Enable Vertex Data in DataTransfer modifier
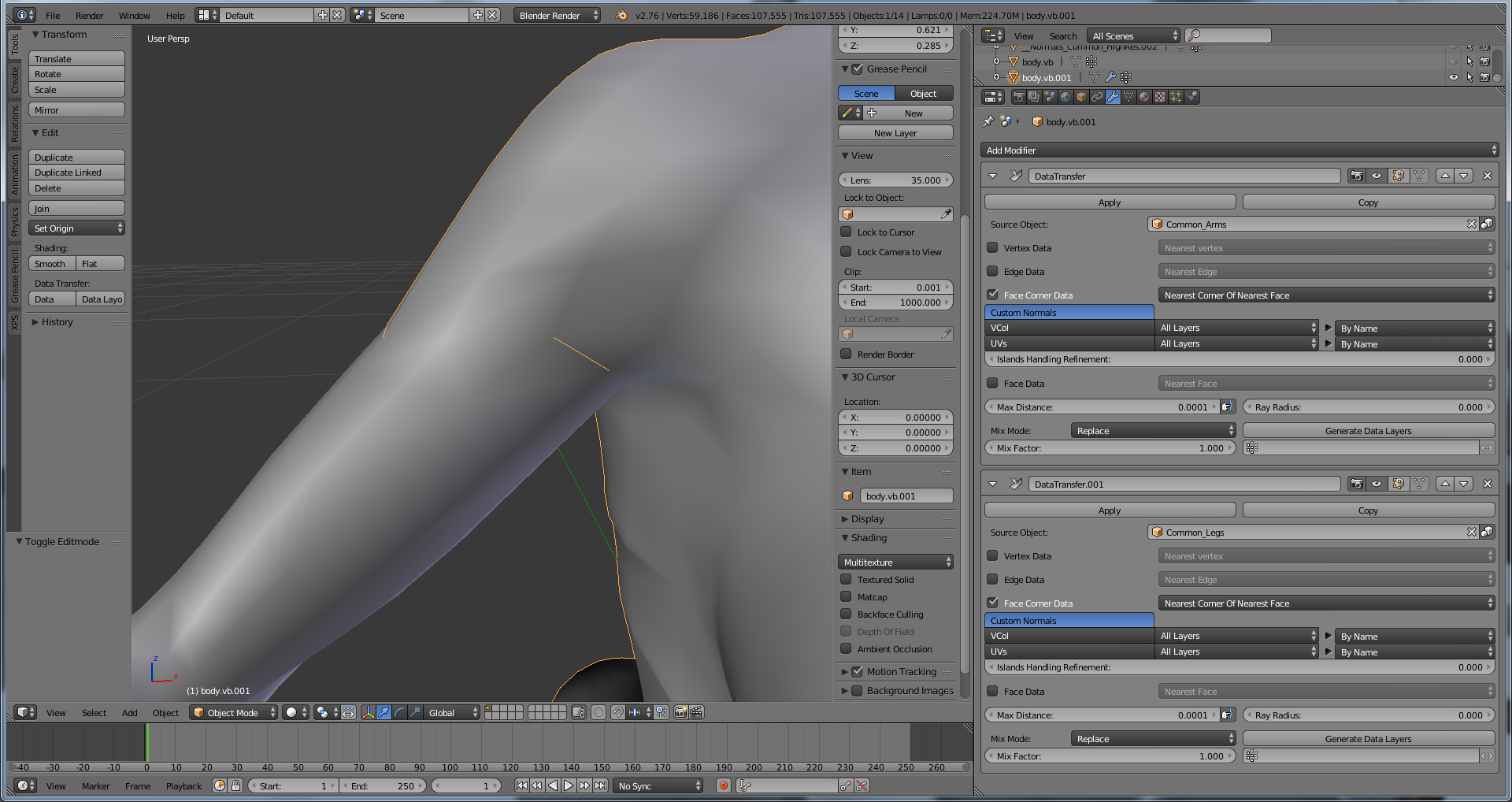This screenshot has width=1512, height=802. pyautogui.click(x=993, y=247)
